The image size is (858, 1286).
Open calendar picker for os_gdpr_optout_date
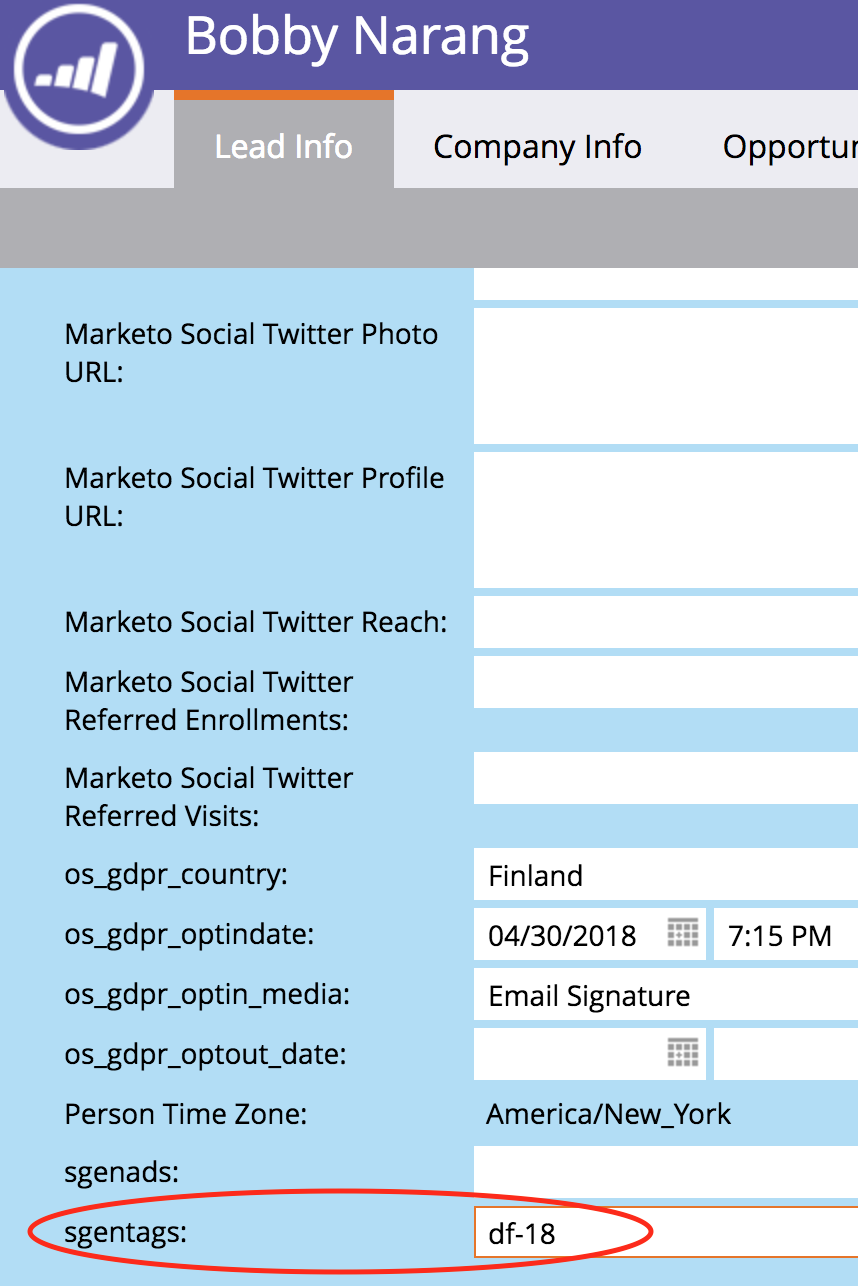[x=682, y=1053]
